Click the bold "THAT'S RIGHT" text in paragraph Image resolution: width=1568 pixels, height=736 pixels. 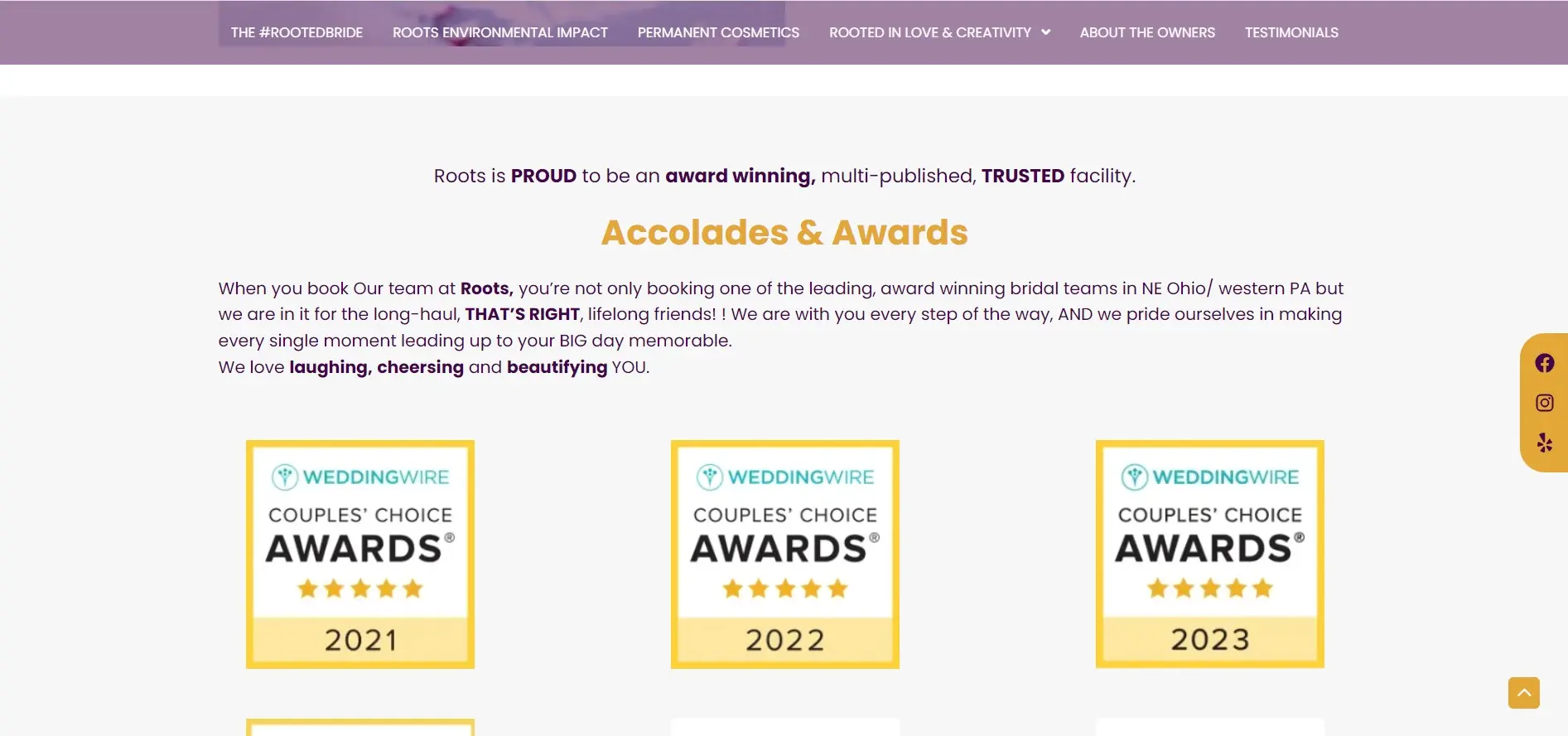coord(522,314)
